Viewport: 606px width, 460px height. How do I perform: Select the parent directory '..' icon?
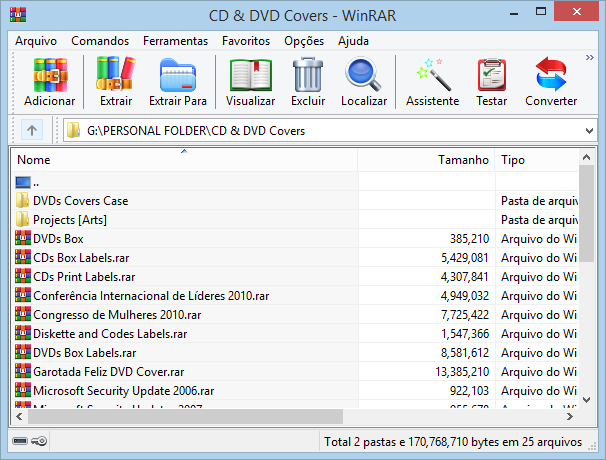(23, 182)
